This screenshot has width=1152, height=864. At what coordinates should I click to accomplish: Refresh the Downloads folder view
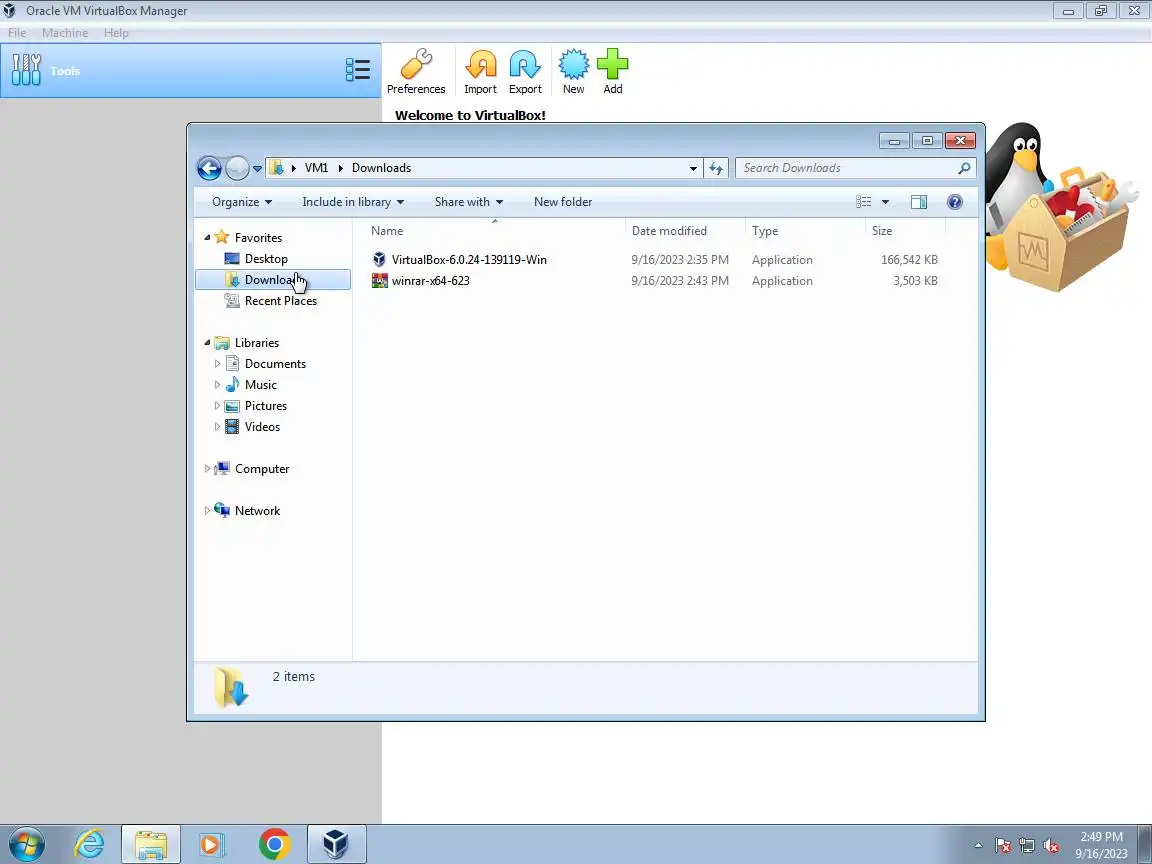(x=716, y=168)
